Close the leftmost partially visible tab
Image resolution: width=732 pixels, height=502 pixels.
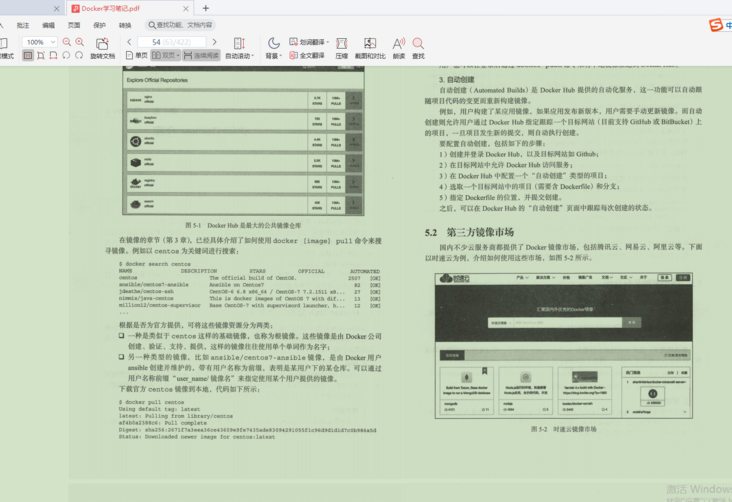(x=56, y=8)
